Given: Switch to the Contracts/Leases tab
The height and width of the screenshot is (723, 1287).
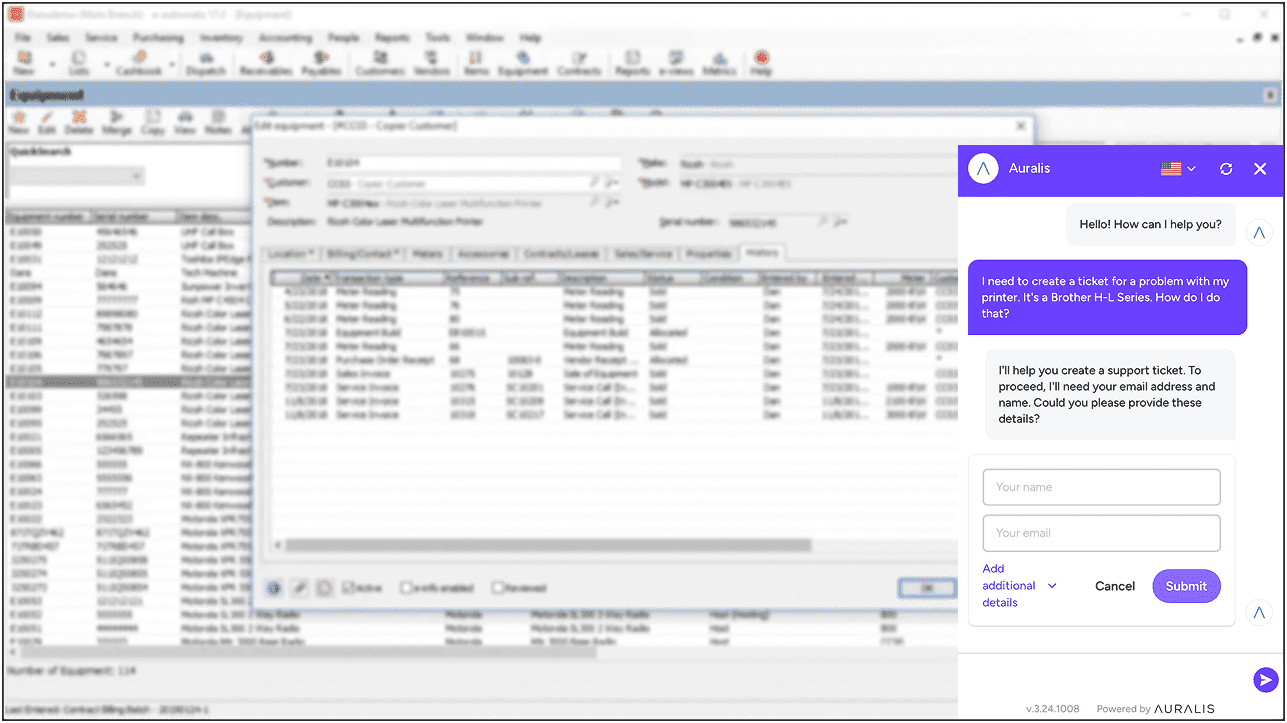Looking at the screenshot, I should pyautogui.click(x=561, y=254).
